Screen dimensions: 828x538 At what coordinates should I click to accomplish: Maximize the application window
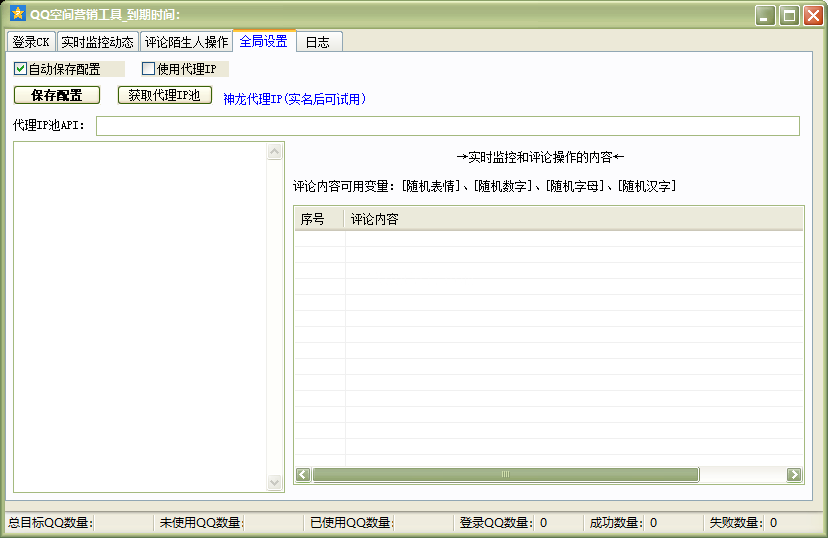(x=789, y=15)
